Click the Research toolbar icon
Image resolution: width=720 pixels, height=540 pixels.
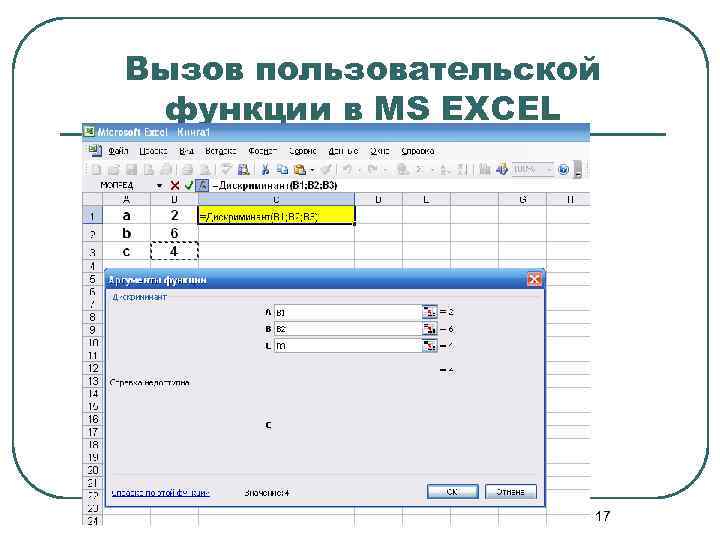pyautogui.click(x=243, y=170)
